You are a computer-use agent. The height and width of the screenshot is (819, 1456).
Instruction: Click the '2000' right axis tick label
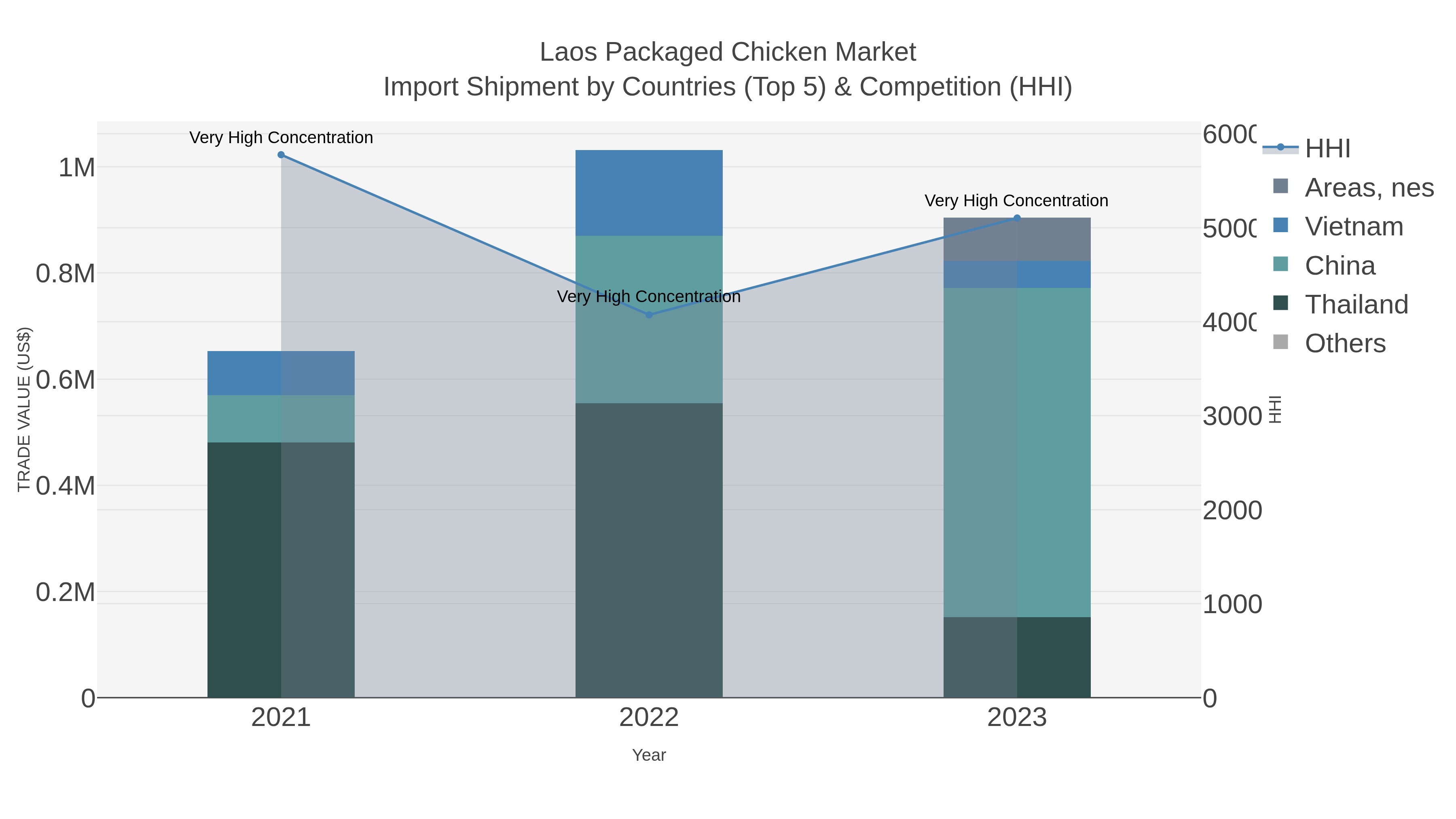click(1232, 510)
